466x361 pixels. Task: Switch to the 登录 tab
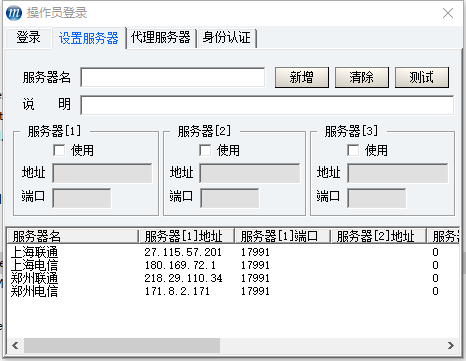[28, 37]
